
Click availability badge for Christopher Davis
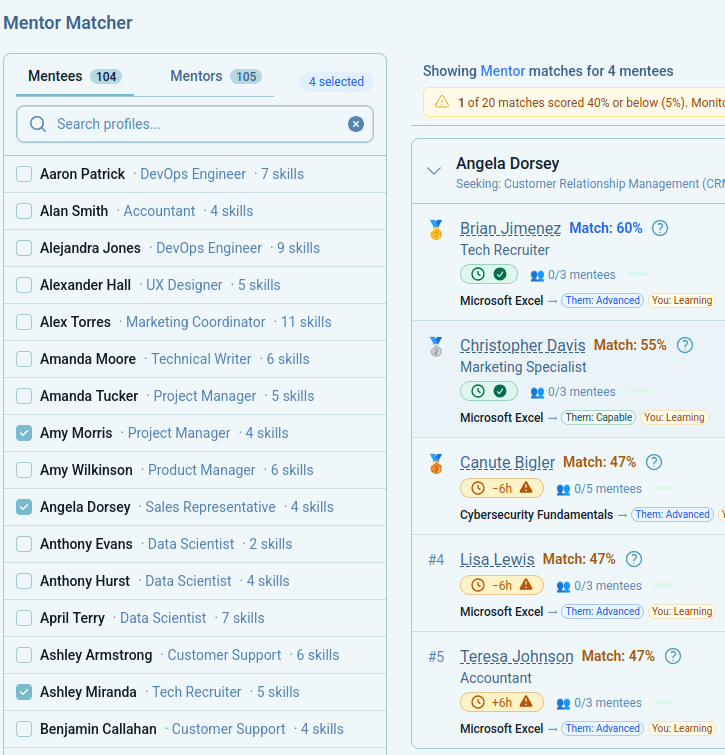click(489, 391)
